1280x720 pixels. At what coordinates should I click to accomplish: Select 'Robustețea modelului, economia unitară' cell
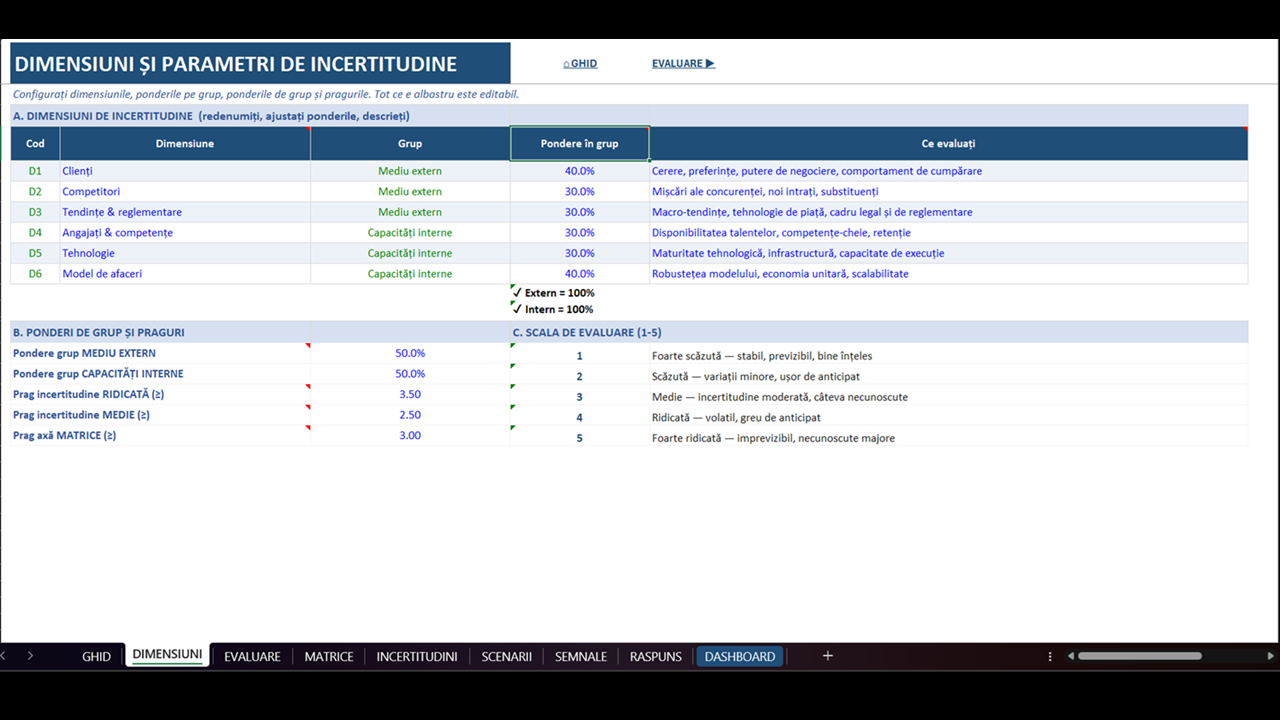949,274
